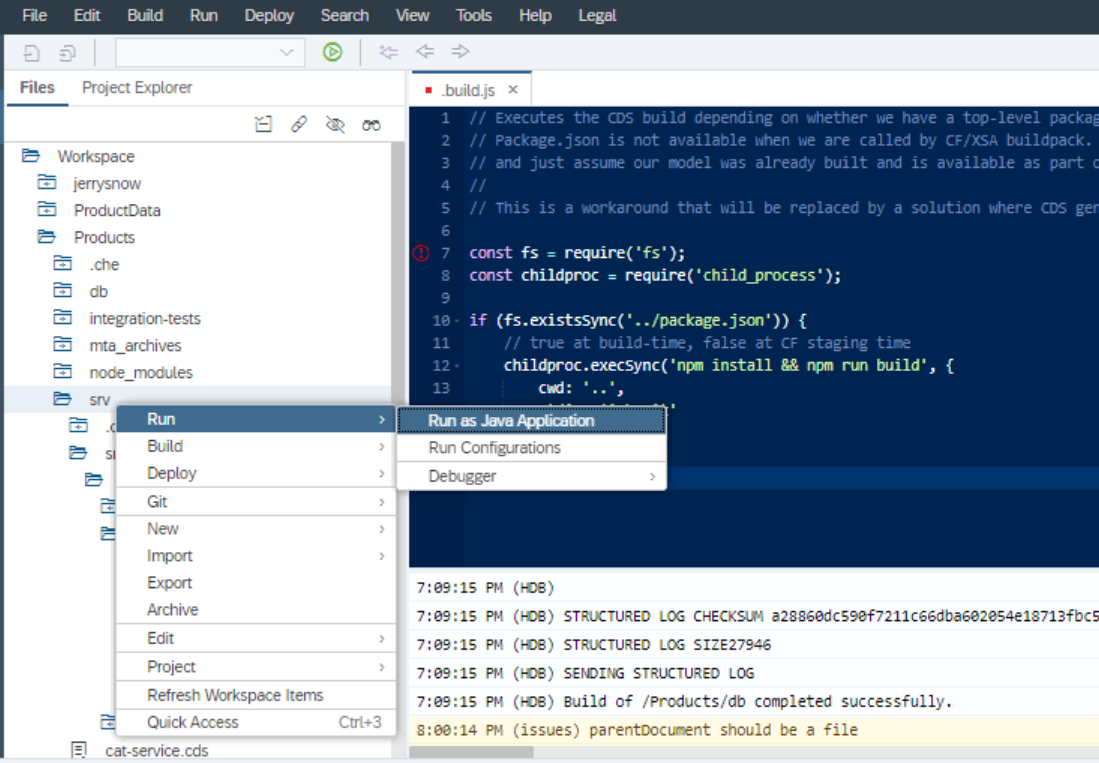Viewport: 1099px width, 763px height.
Task: Click the navigate back arrow icon
Action: (425, 52)
